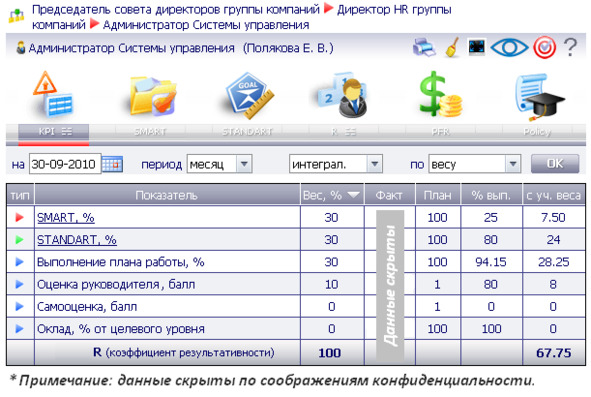Open the 'SMART, %' indicator link
The image size is (591, 397).
(66, 218)
